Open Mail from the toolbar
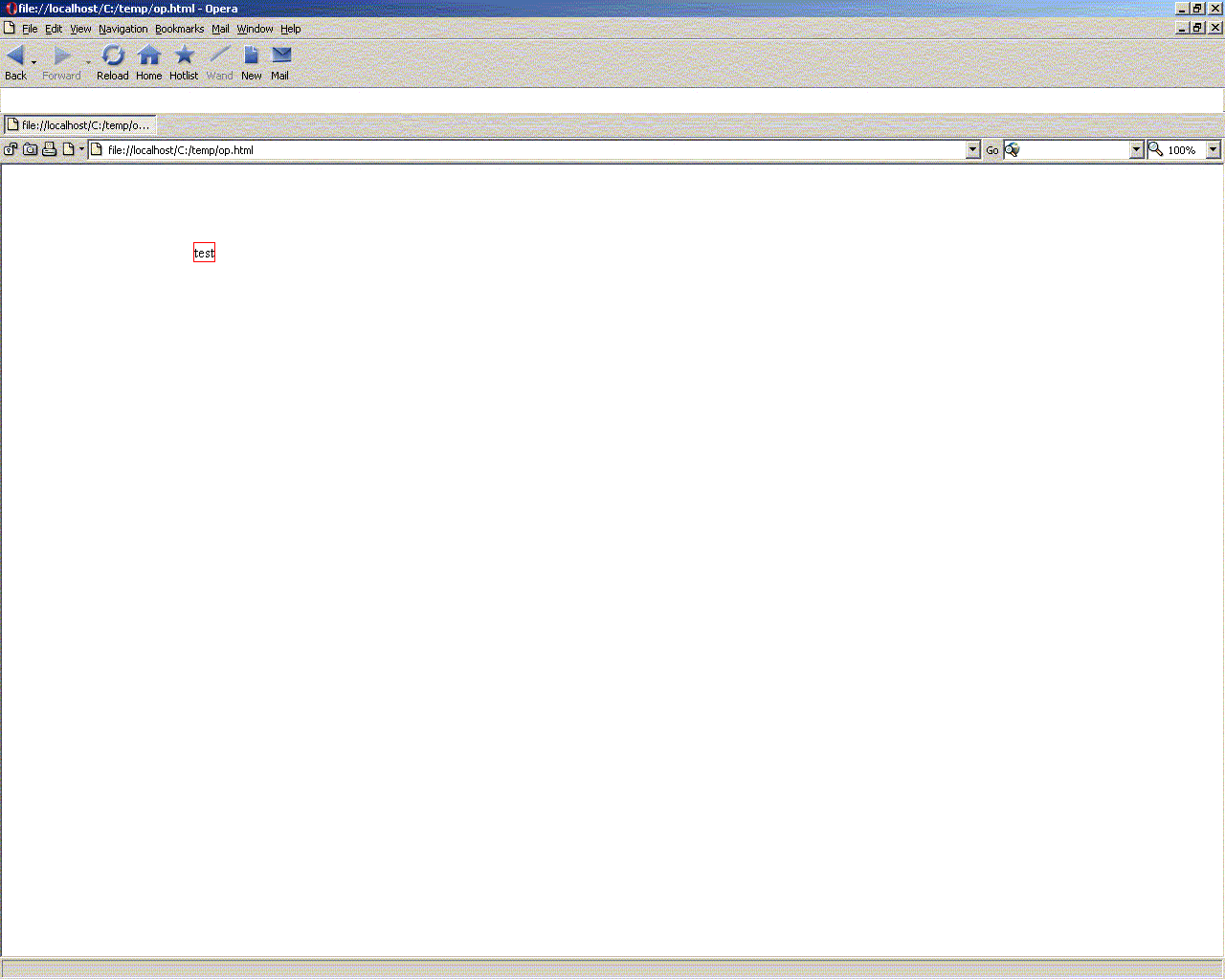1225x980 pixels. click(x=280, y=56)
